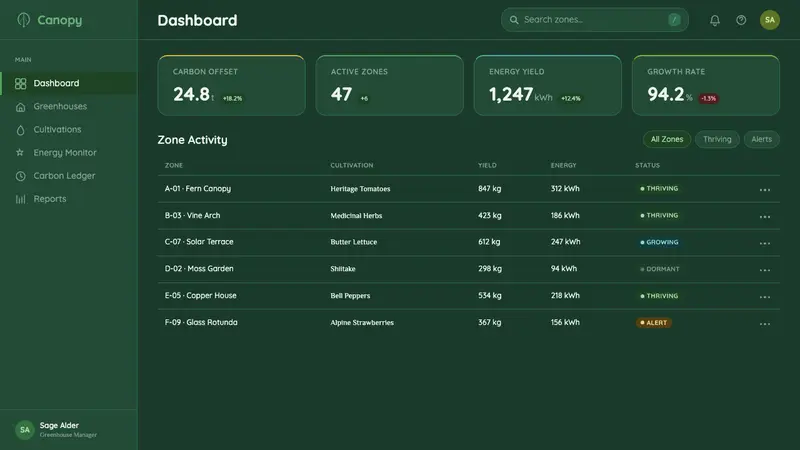Filter zones by Thriving
800x450 pixels.
click(x=717, y=139)
